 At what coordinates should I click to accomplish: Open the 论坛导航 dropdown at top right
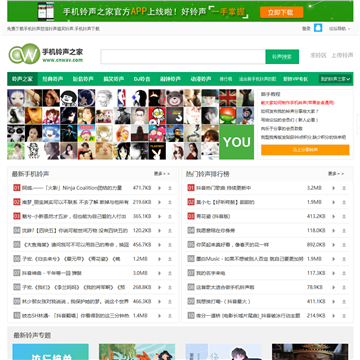340,29
